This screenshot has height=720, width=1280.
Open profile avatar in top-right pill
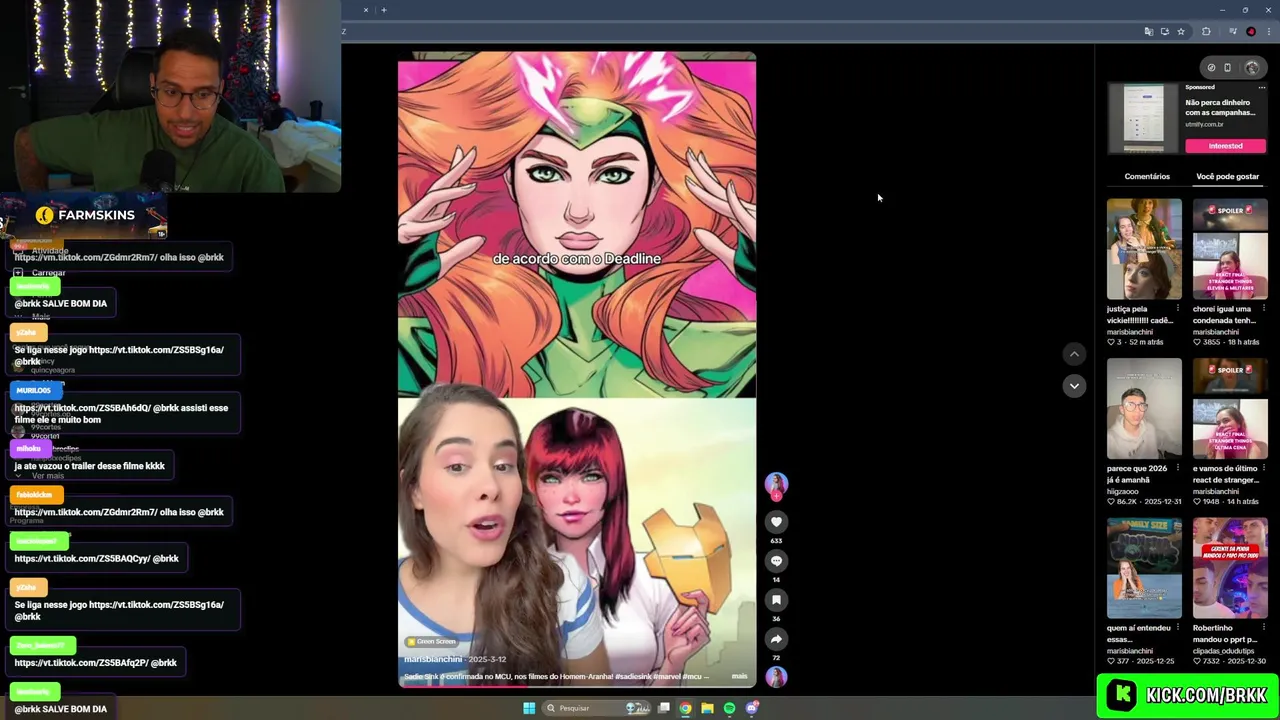coord(1252,68)
